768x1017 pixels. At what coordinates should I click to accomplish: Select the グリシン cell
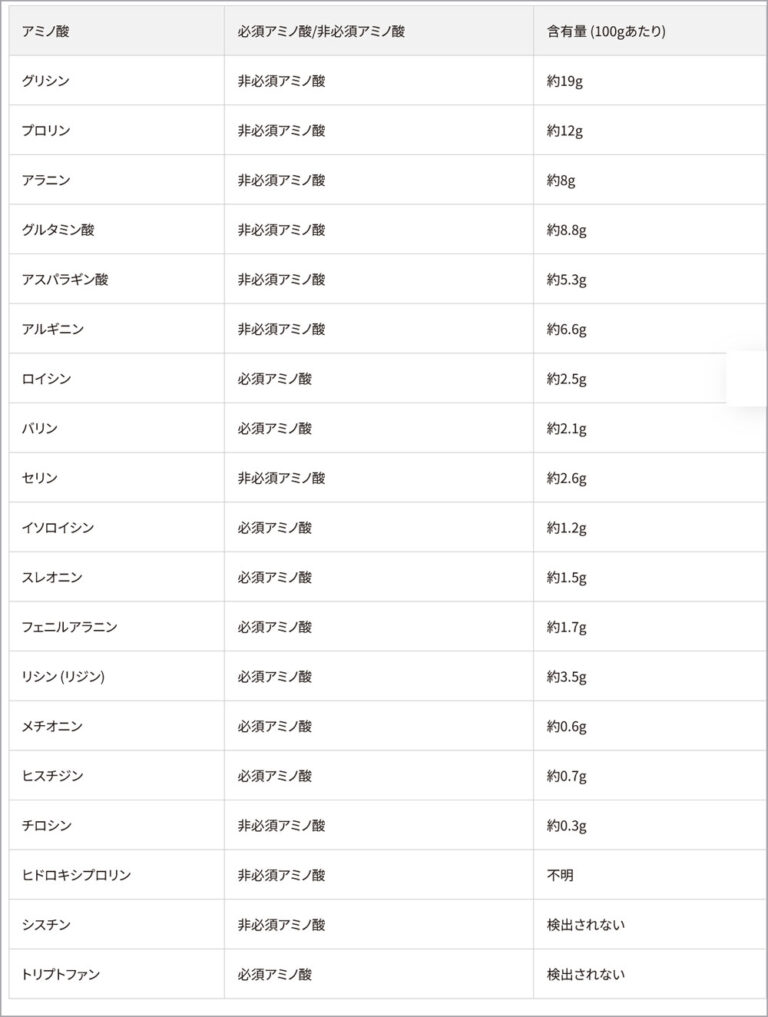click(46, 81)
